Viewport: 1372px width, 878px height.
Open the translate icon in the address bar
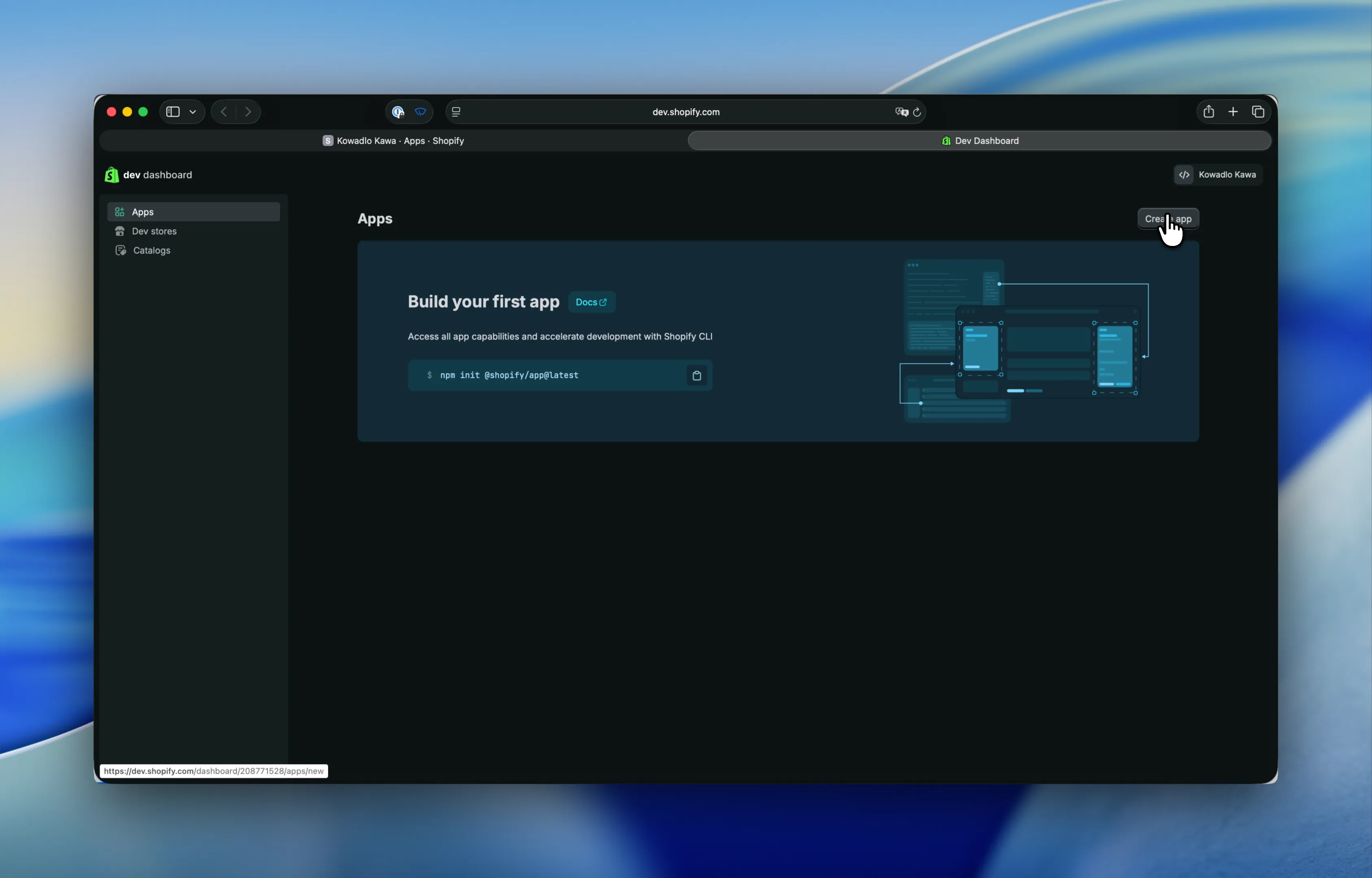[x=900, y=112]
